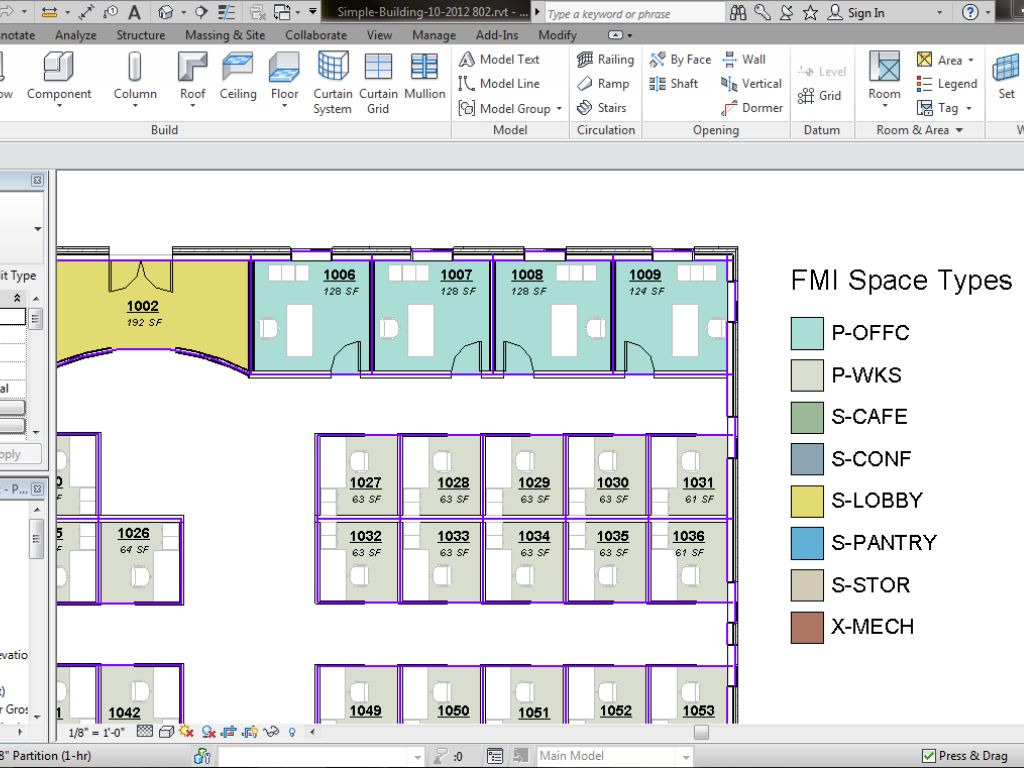This screenshot has width=1024, height=768.
Task: Switch to the Collaborate tab
Action: [315, 35]
